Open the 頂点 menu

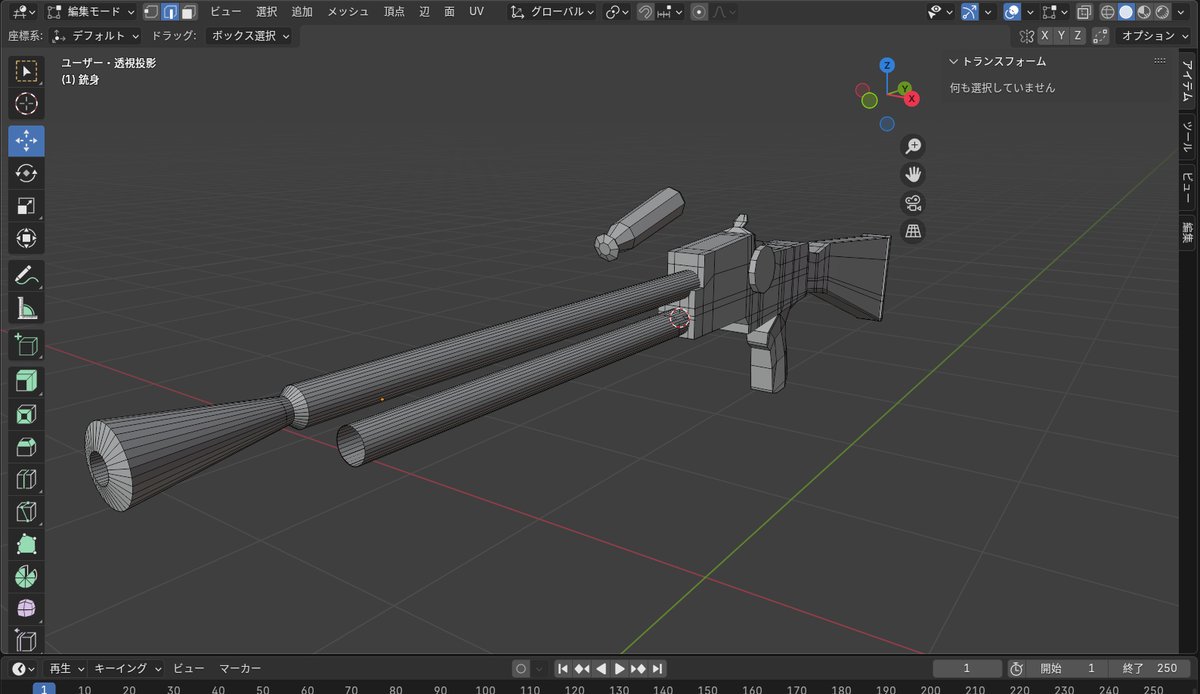(x=394, y=12)
